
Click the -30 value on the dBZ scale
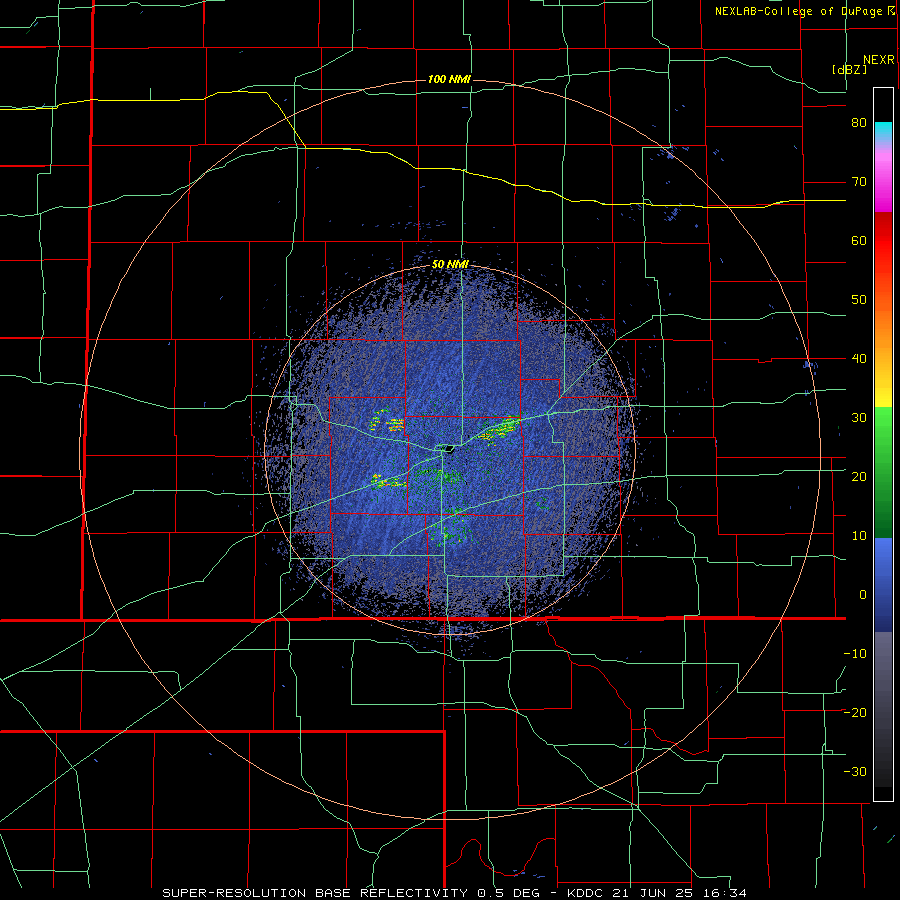click(855, 771)
